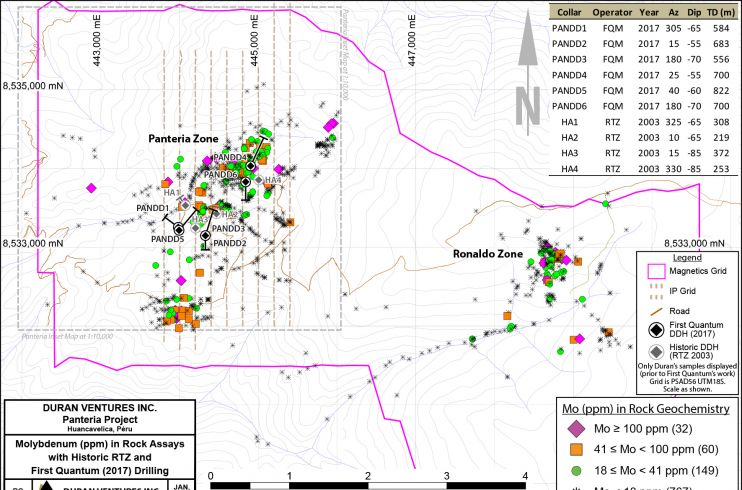
Task: Click the DURAN VENTURES INC. title text
Action: (100, 408)
